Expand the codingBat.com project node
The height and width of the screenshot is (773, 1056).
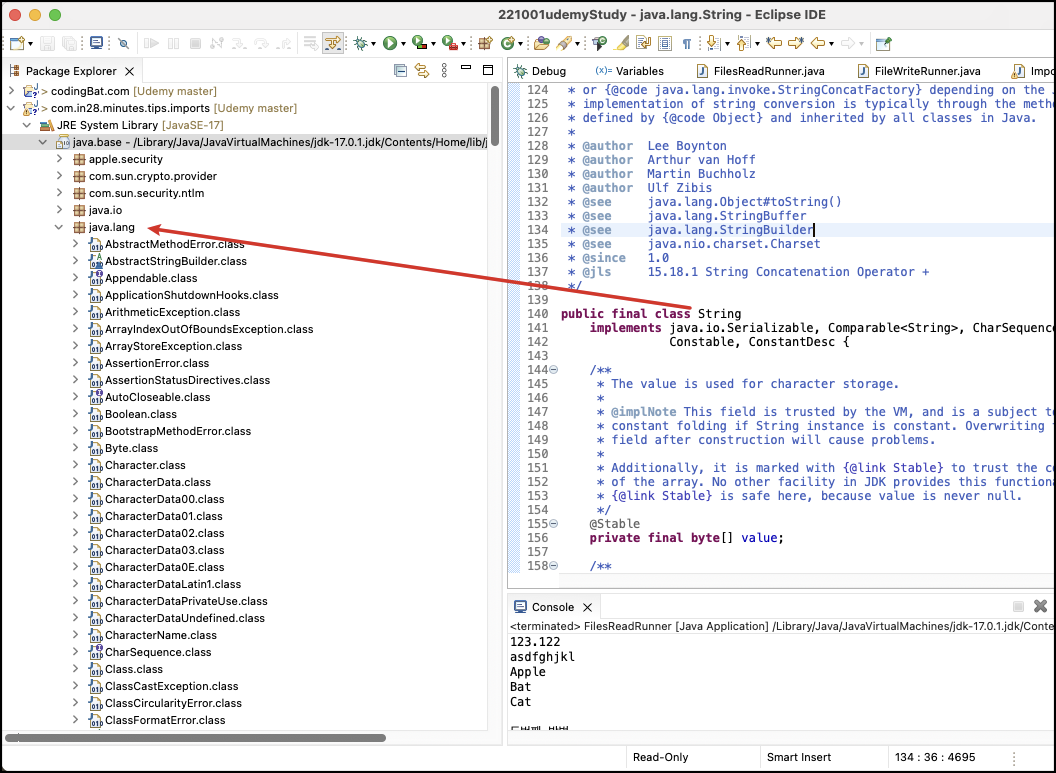tap(11, 90)
